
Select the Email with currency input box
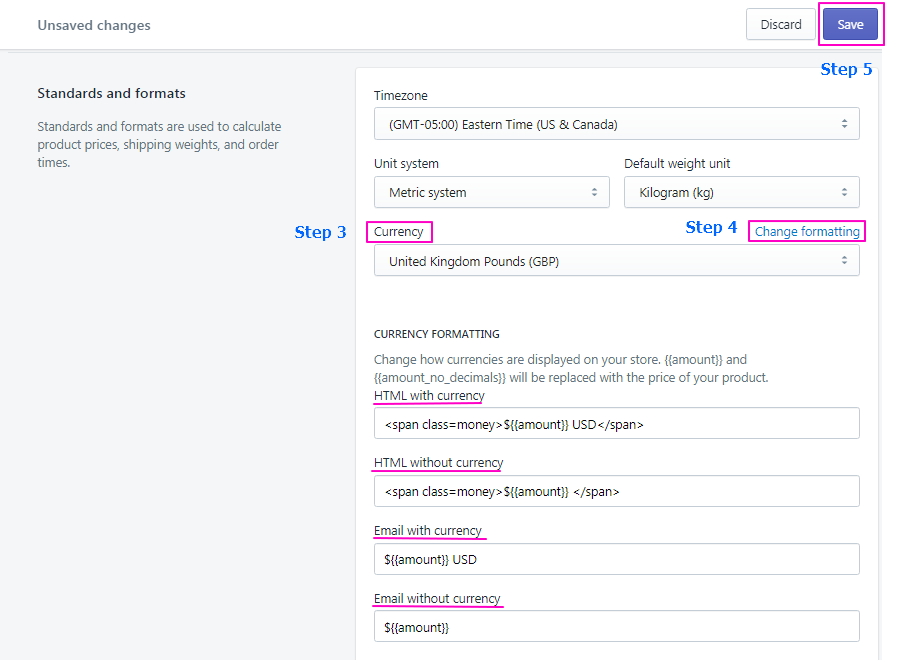tap(616, 559)
